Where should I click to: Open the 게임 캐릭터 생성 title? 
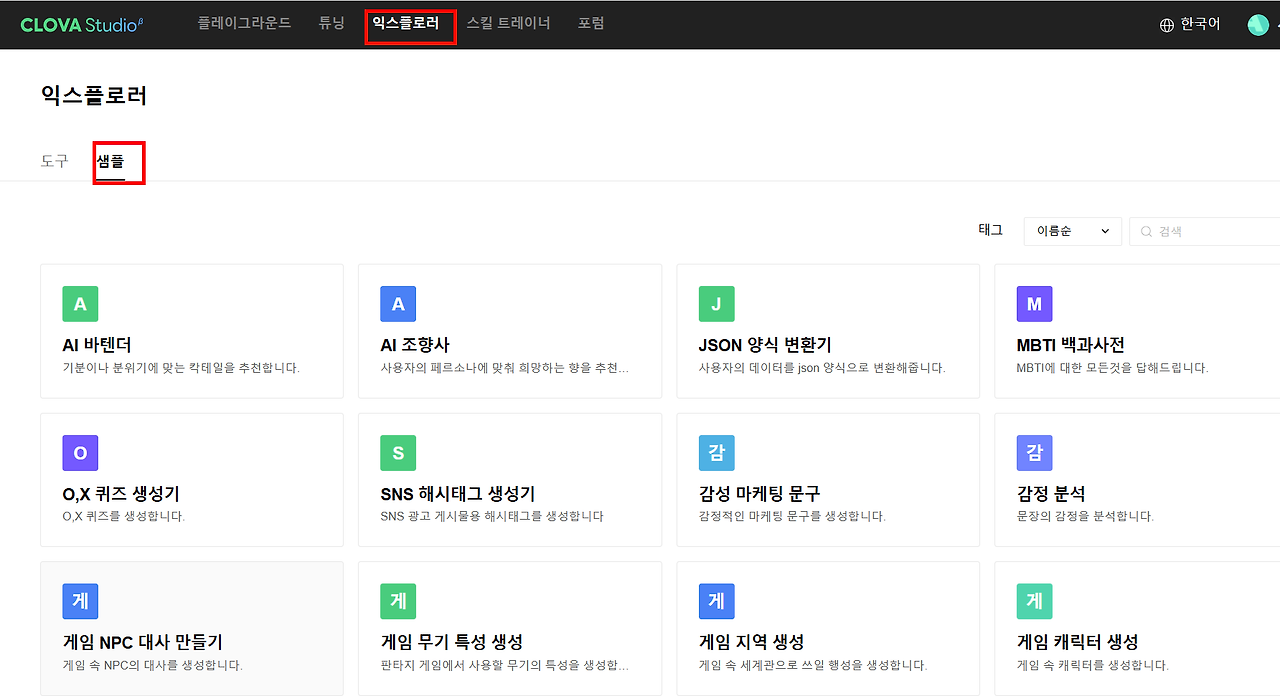pyautogui.click(x=1077, y=642)
